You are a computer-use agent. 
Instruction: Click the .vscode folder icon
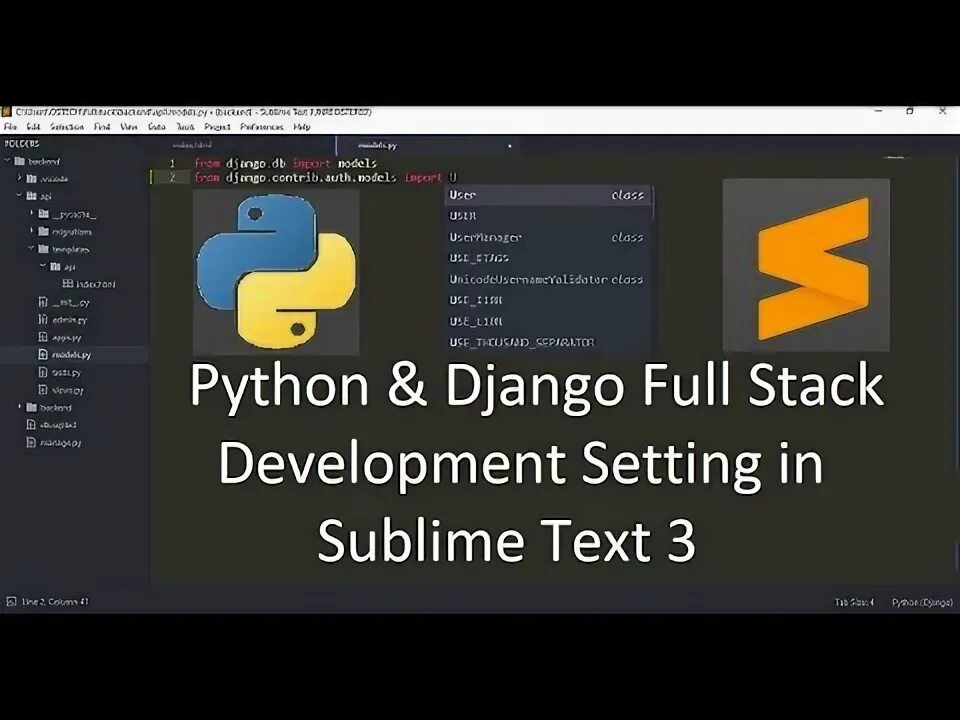coord(32,179)
